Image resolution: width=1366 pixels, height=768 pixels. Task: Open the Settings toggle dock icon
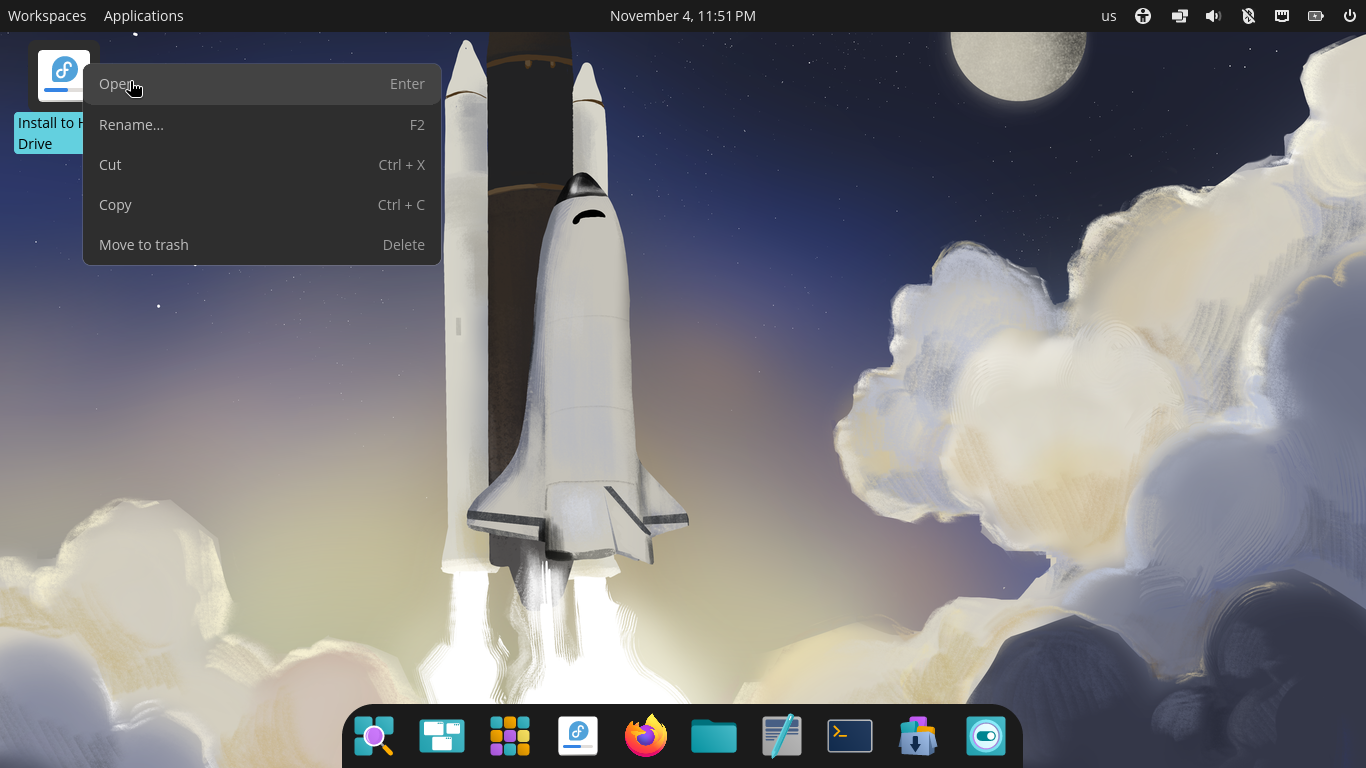point(986,736)
